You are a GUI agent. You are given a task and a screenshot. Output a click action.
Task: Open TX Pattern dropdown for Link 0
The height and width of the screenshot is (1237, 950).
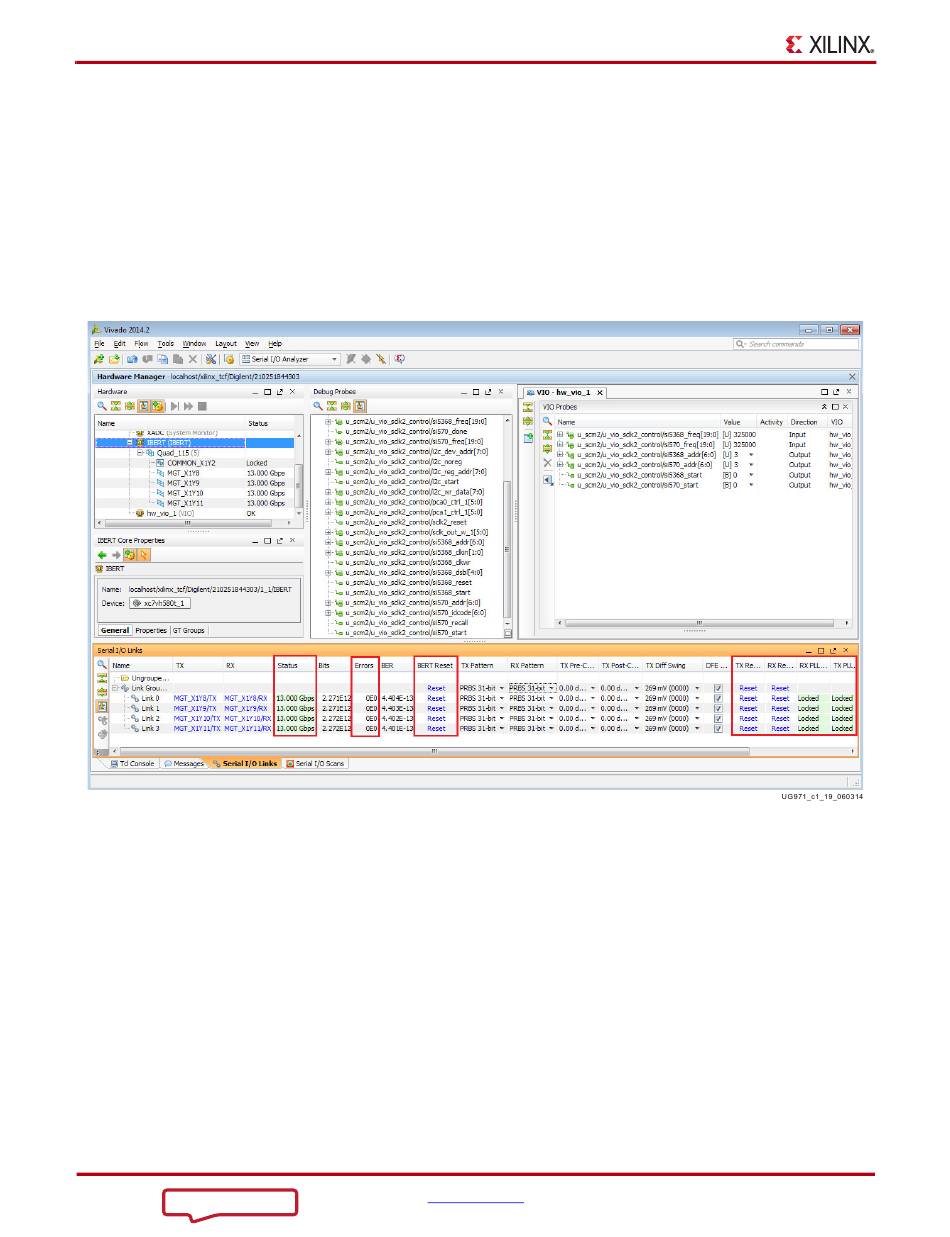tap(502, 698)
